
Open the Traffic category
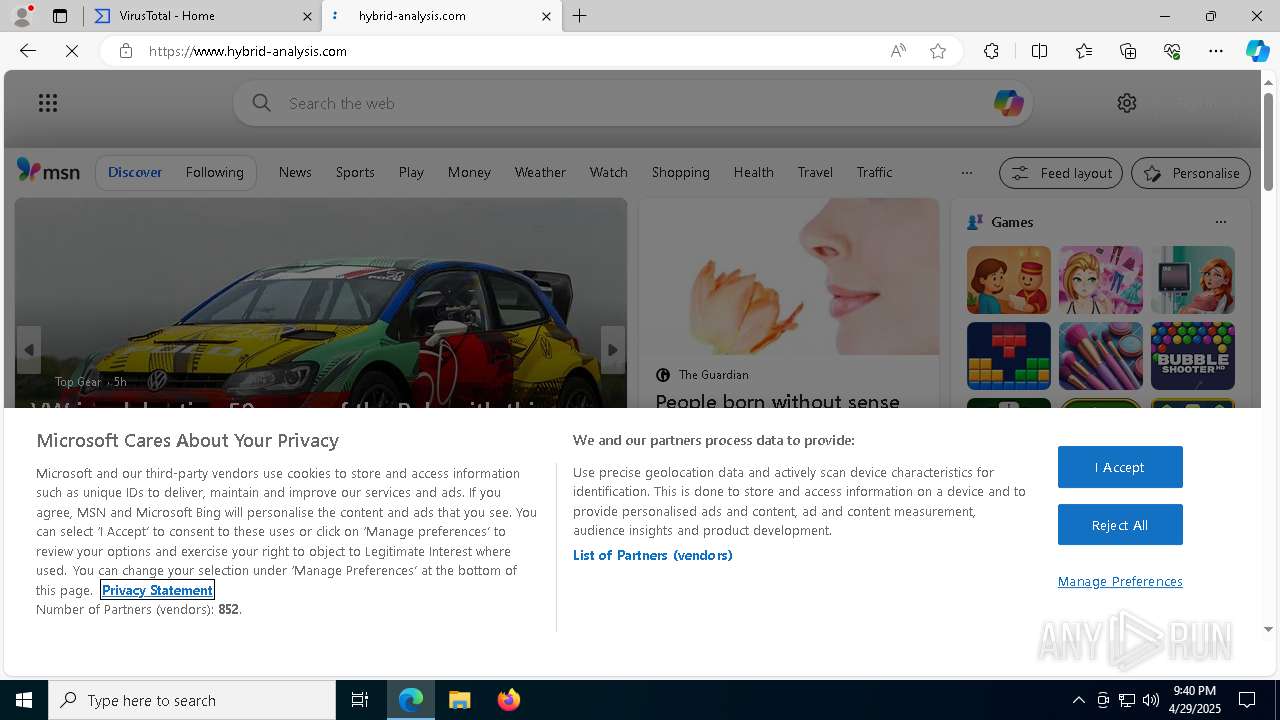click(x=874, y=172)
